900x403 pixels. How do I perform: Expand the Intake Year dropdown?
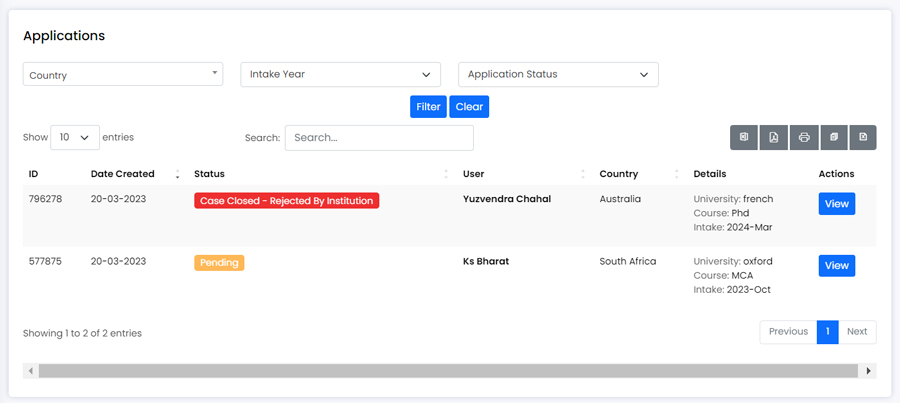tap(340, 75)
